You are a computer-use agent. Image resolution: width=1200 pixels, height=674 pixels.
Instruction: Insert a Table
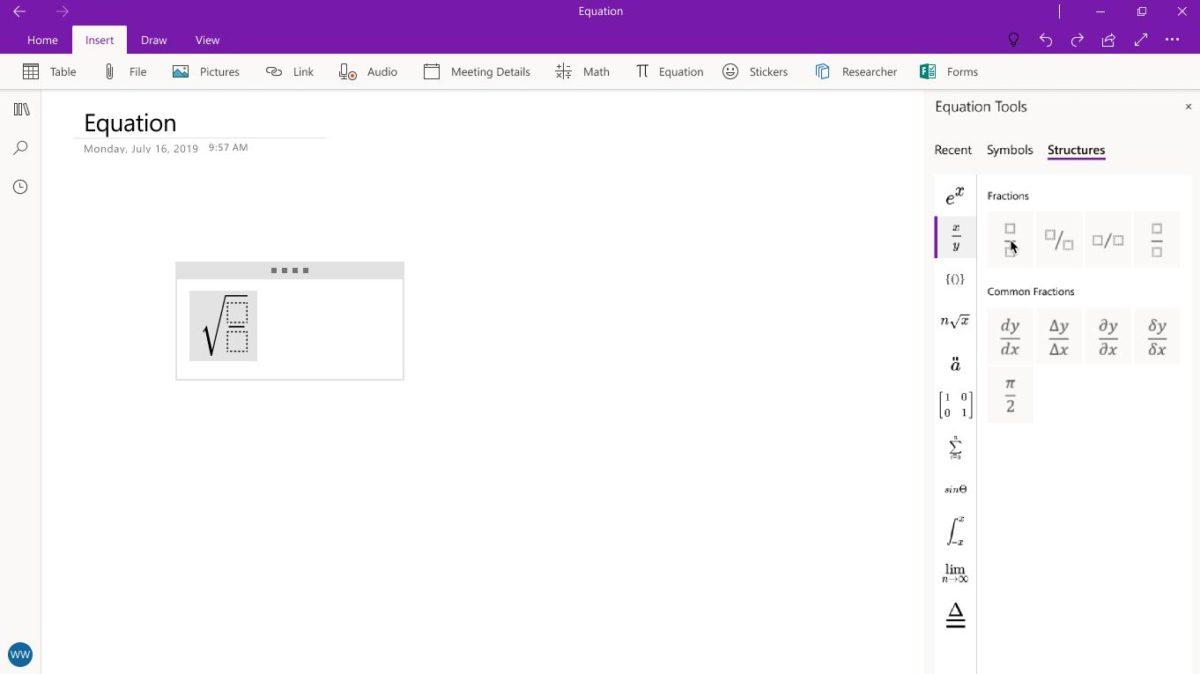50,71
